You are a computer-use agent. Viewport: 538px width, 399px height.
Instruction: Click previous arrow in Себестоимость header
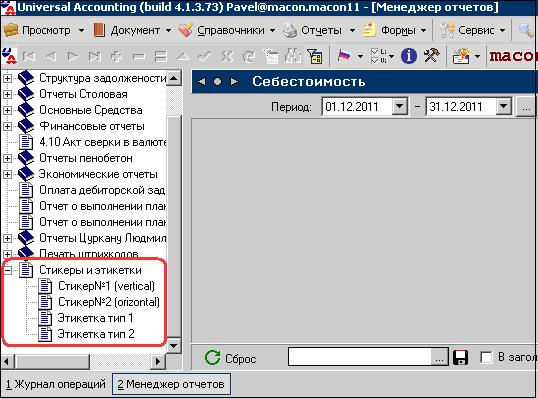point(202,82)
